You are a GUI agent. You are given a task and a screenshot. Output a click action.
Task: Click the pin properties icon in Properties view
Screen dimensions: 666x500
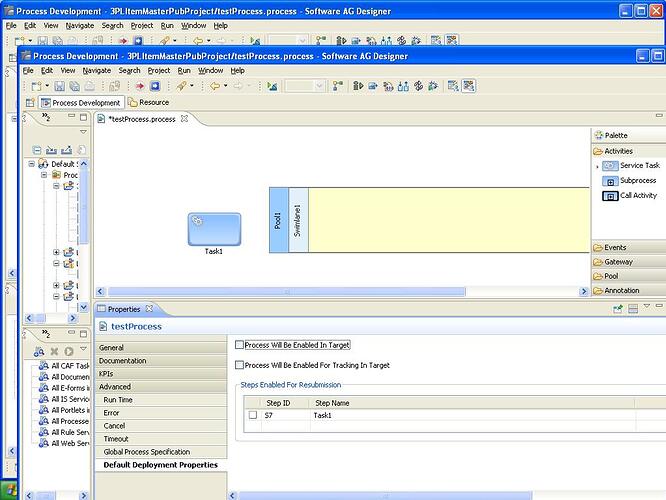(x=618, y=309)
